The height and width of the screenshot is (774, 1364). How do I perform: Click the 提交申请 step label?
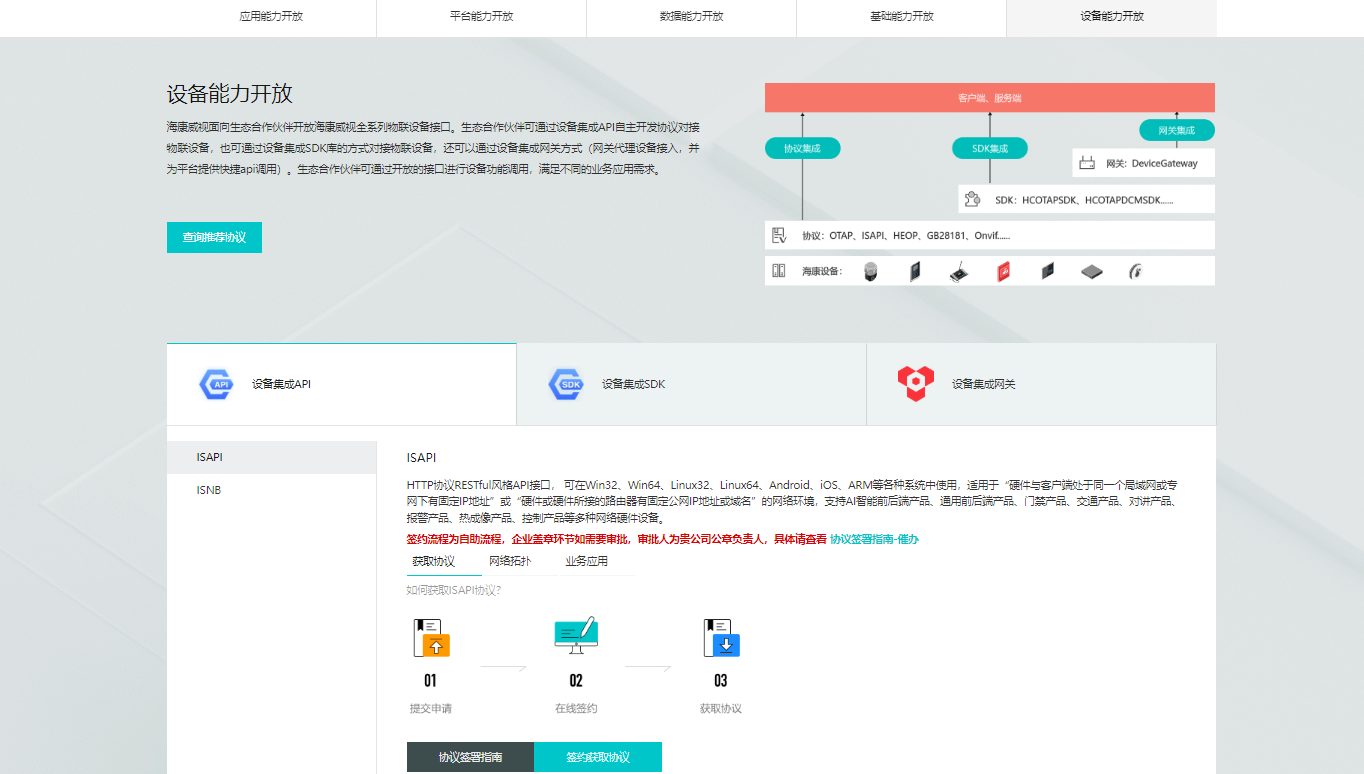pos(431,708)
